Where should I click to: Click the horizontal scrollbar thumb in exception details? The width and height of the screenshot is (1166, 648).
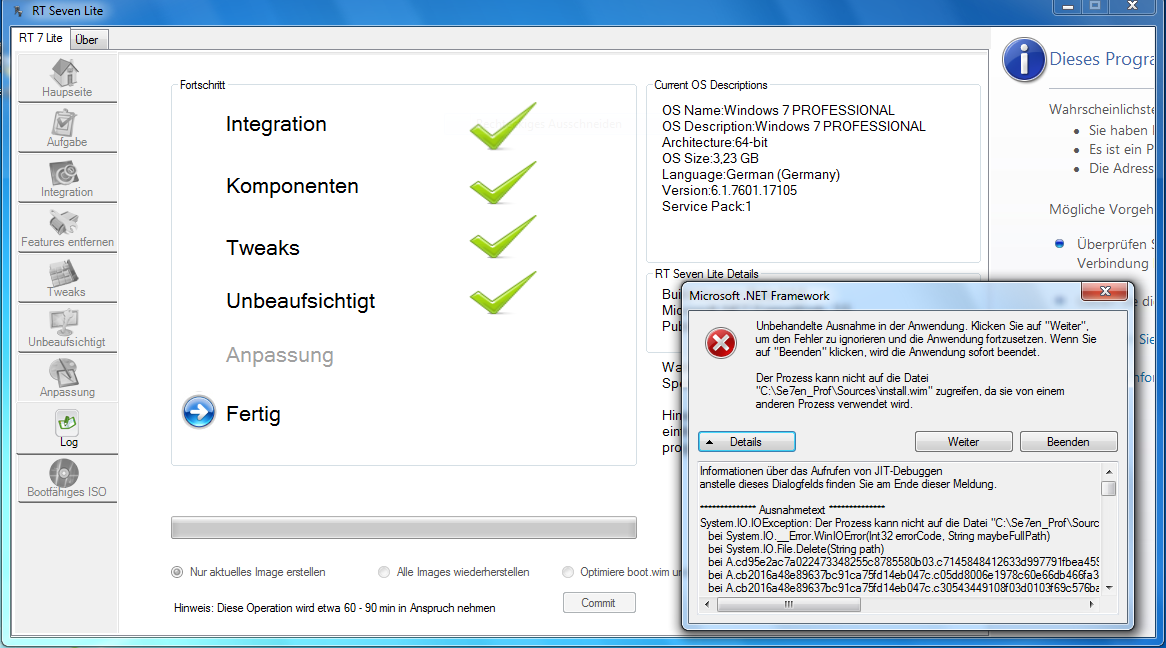point(788,605)
